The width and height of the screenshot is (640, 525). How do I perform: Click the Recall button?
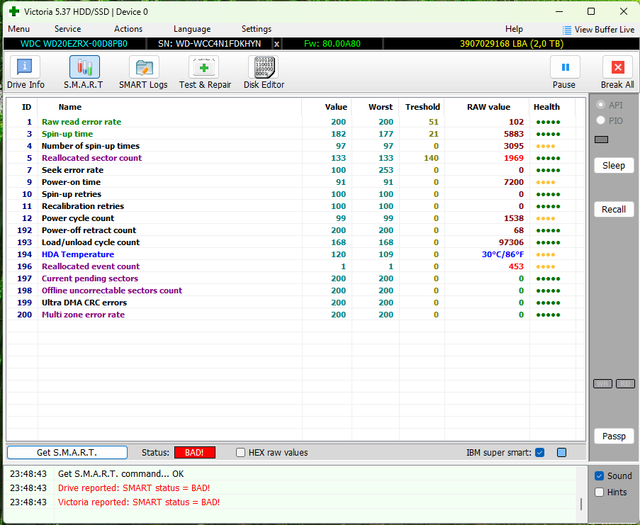click(613, 209)
